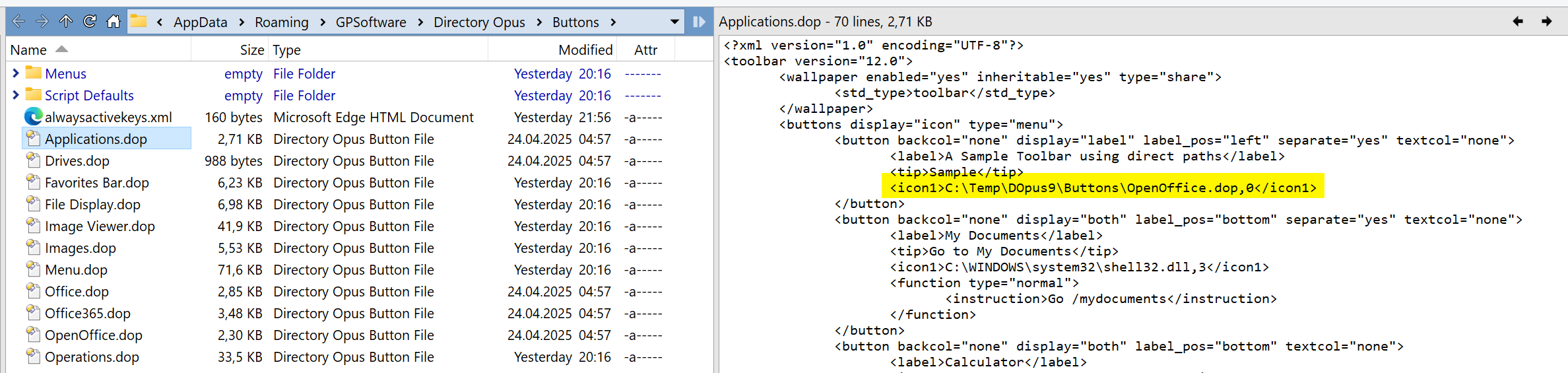Viewport: 1568px width, 373px height.
Task: Navigate to Roaming in the breadcrumb
Action: click(282, 22)
